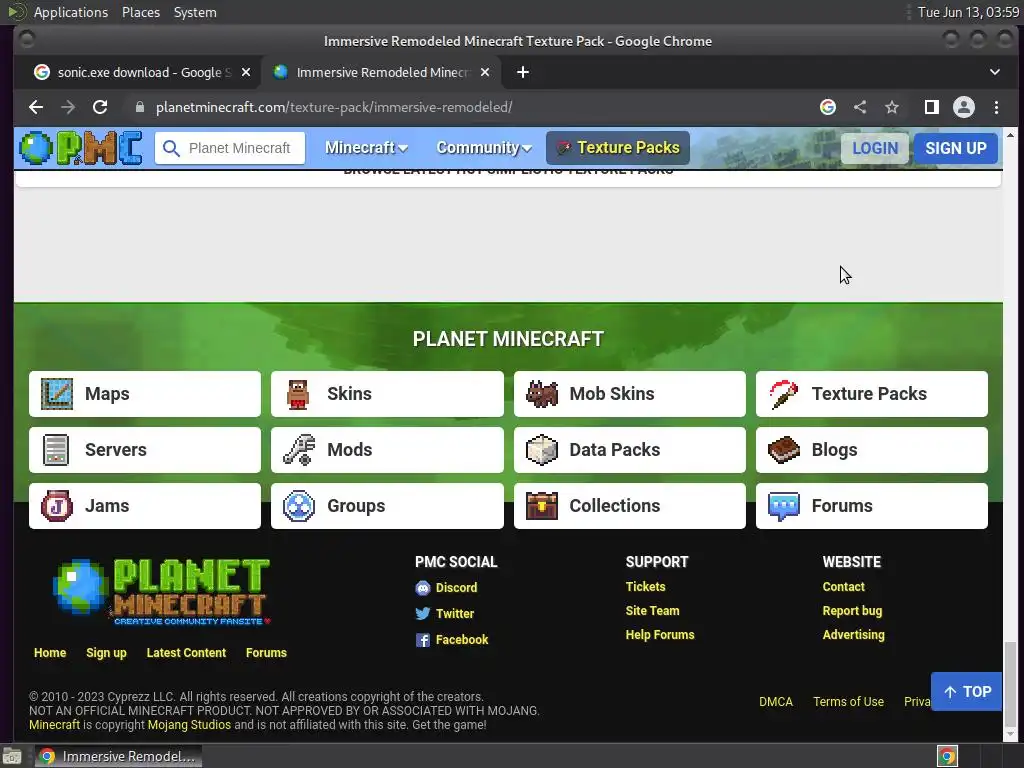Click the Facebook logo icon
The width and height of the screenshot is (1024, 768).
[x=423, y=640]
